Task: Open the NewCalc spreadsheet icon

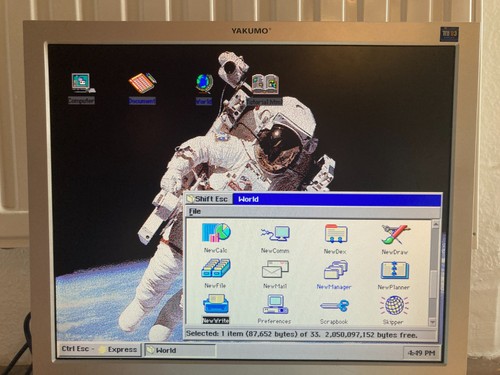Action: coord(216,233)
